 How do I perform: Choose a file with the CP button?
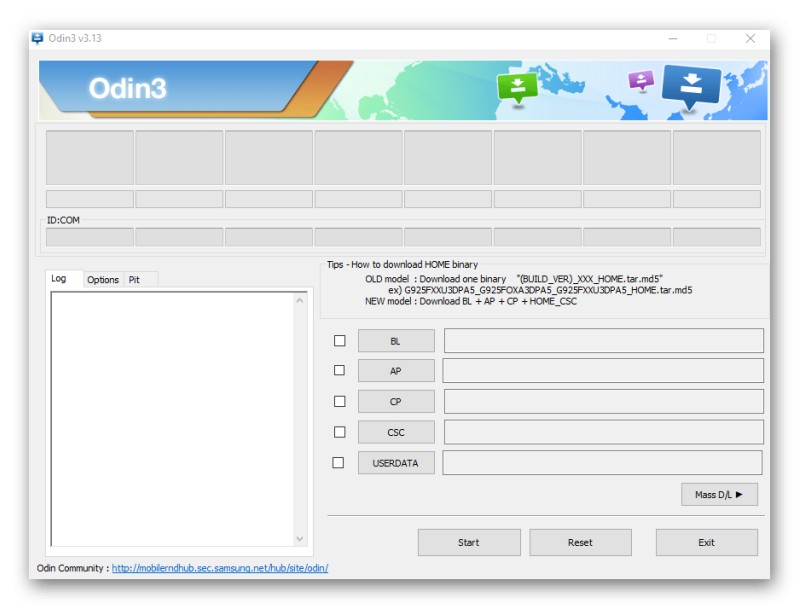point(396,401)
